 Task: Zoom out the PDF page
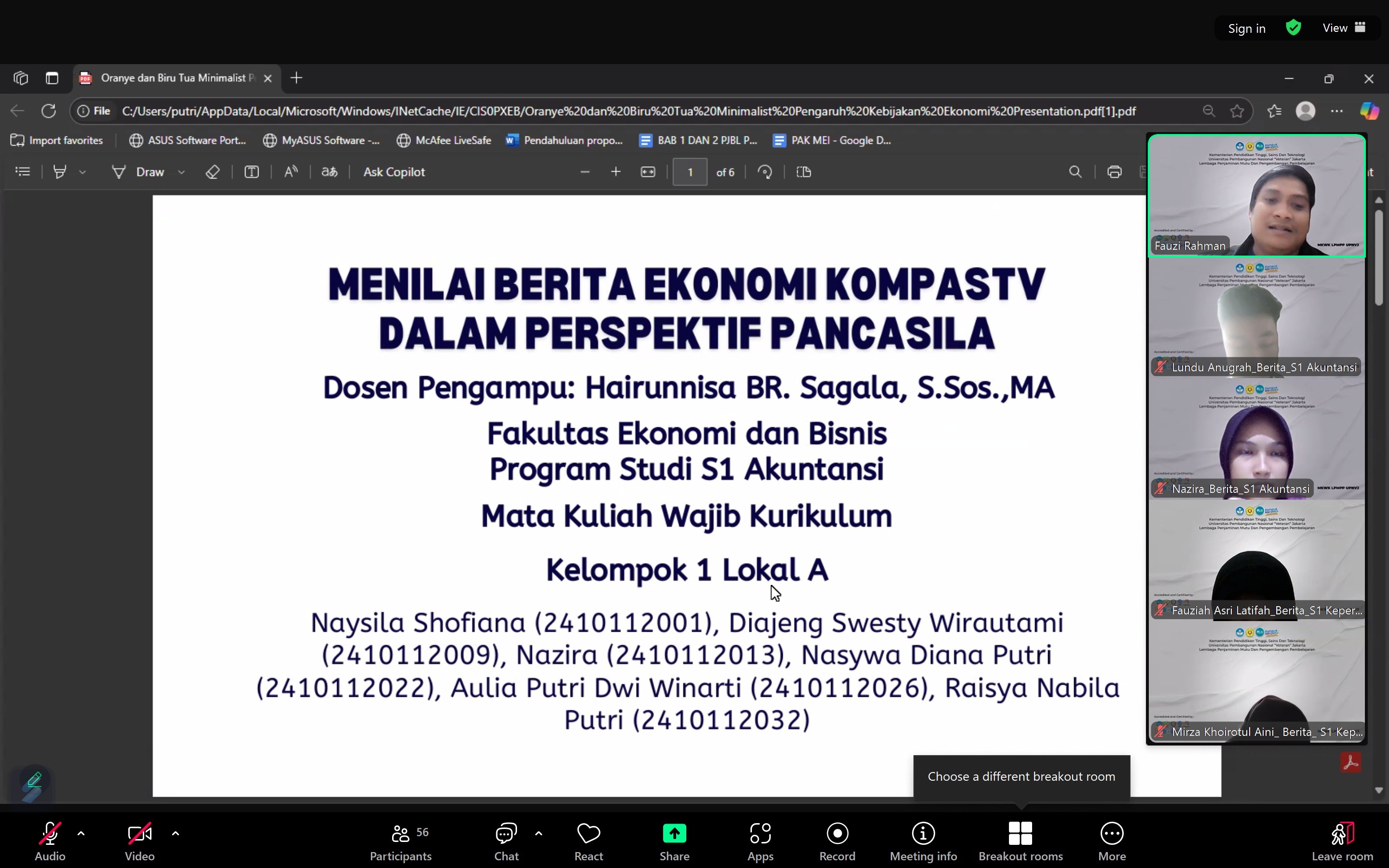pos(585,172)
